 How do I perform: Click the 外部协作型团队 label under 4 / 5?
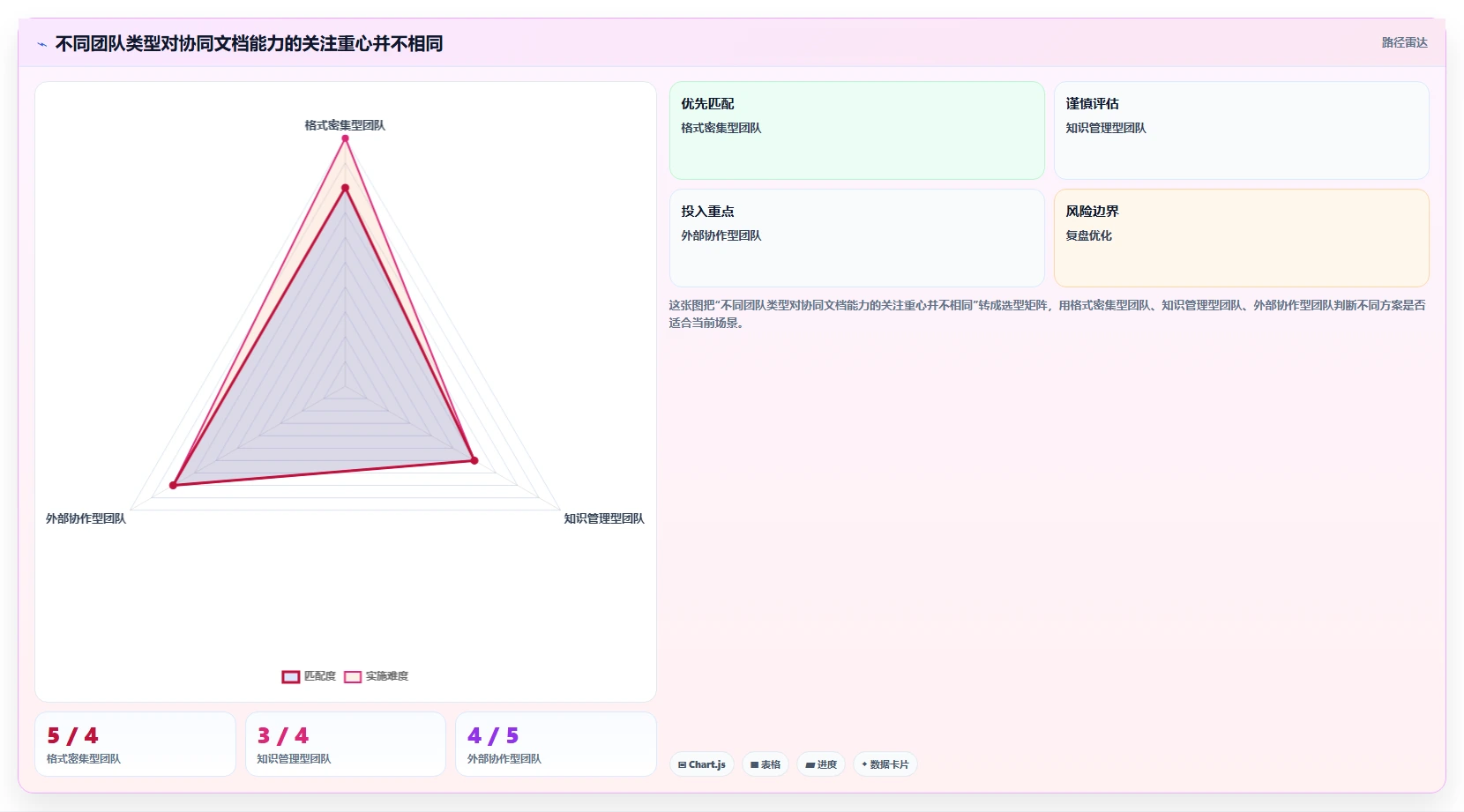504,758
